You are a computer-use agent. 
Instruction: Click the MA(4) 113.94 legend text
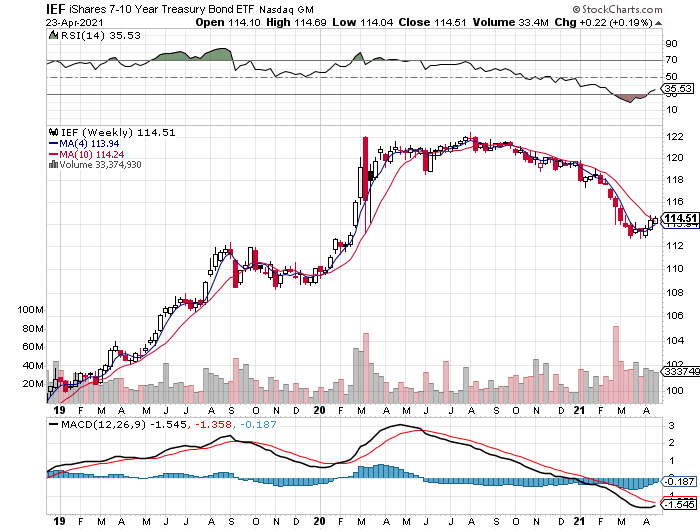(89, 144)
